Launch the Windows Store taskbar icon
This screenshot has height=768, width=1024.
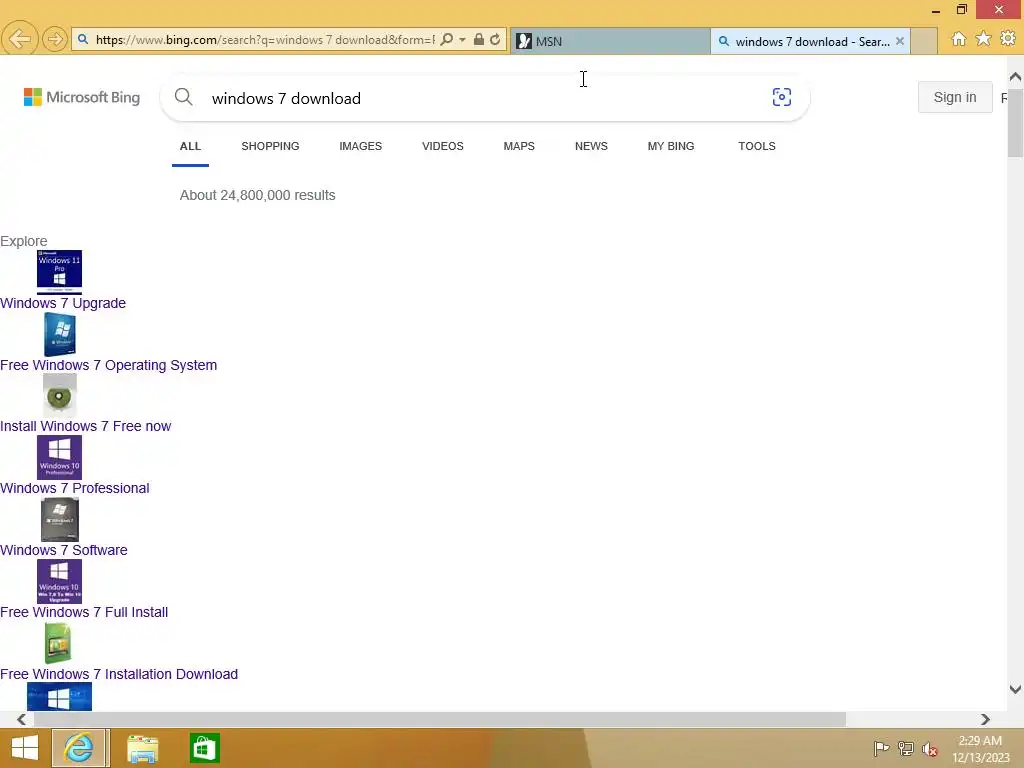point(204,748)
